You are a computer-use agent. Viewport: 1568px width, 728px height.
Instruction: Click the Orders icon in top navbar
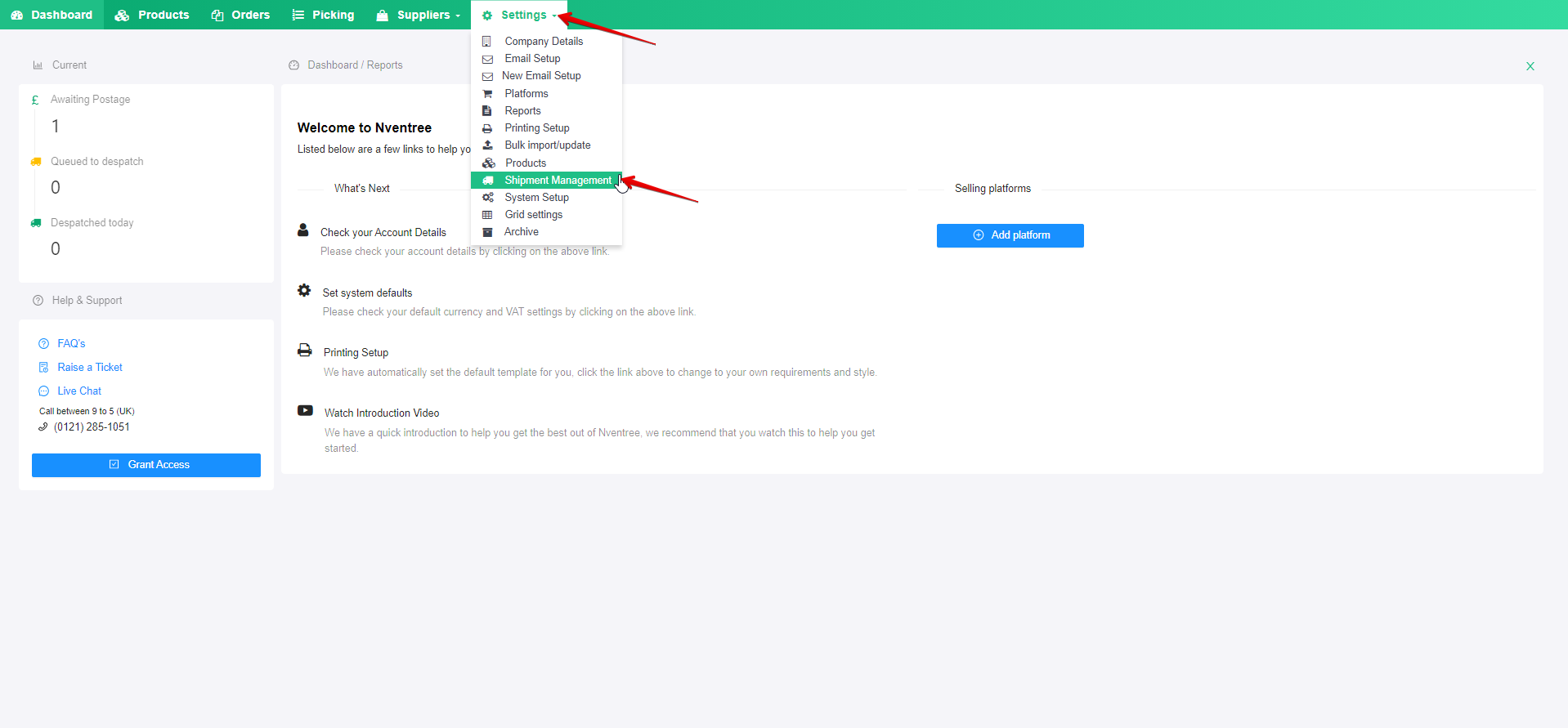tap(217, 16)
